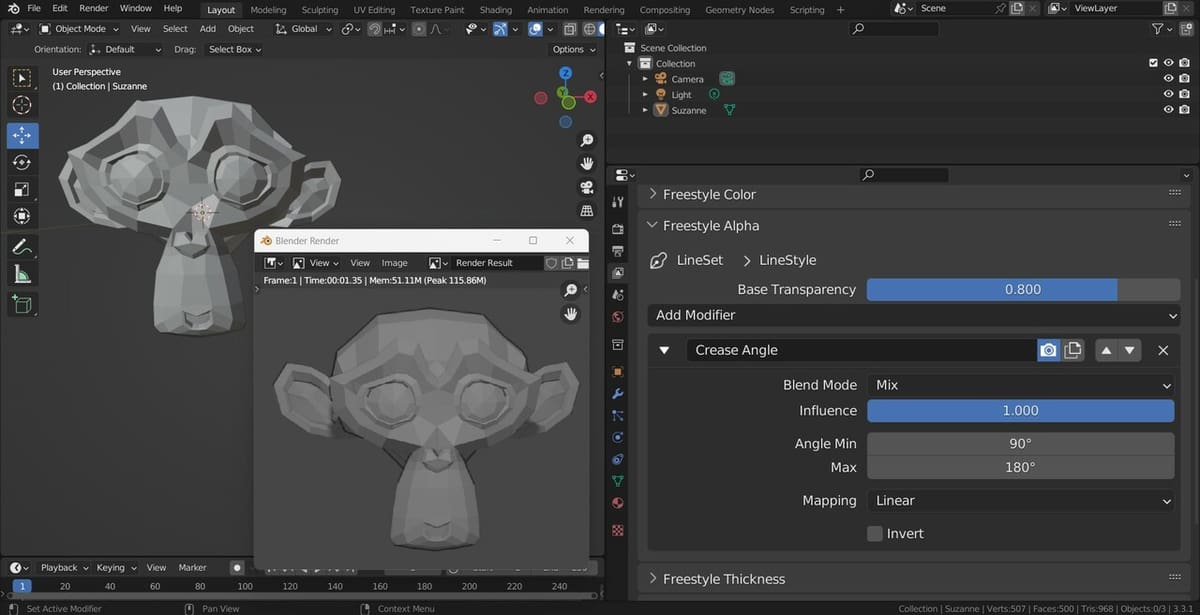Select the Measure tool
Screen dimensions: 1200x615
pyautogui.click(x=22, y=273)
